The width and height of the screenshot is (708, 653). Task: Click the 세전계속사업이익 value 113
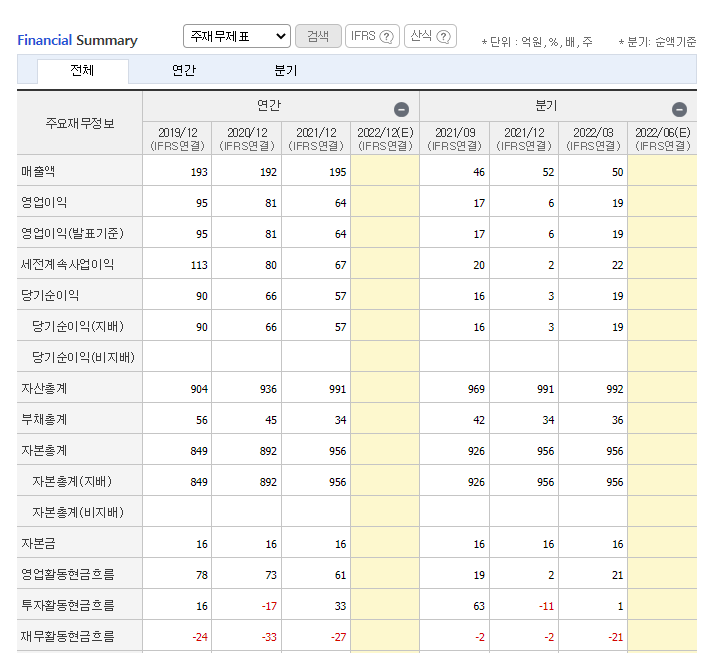199,265
